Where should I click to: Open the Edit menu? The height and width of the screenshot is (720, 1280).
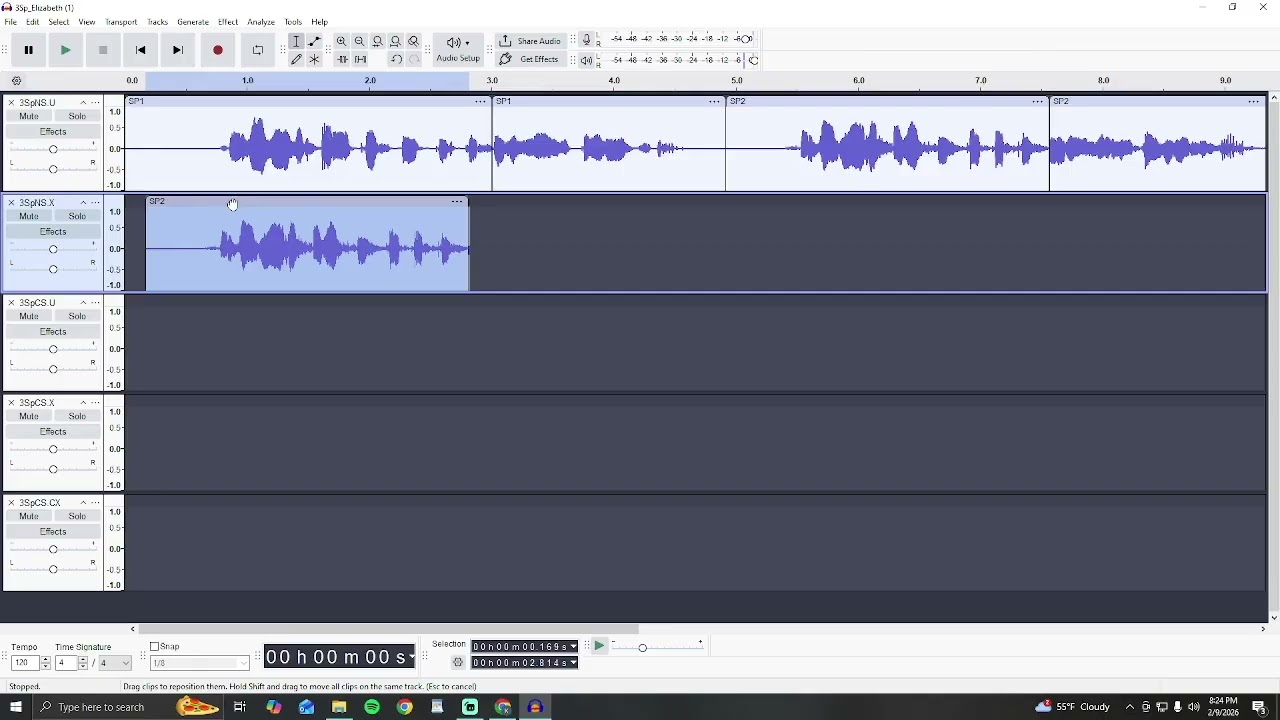pyautogui.click(x=33, y=22)
